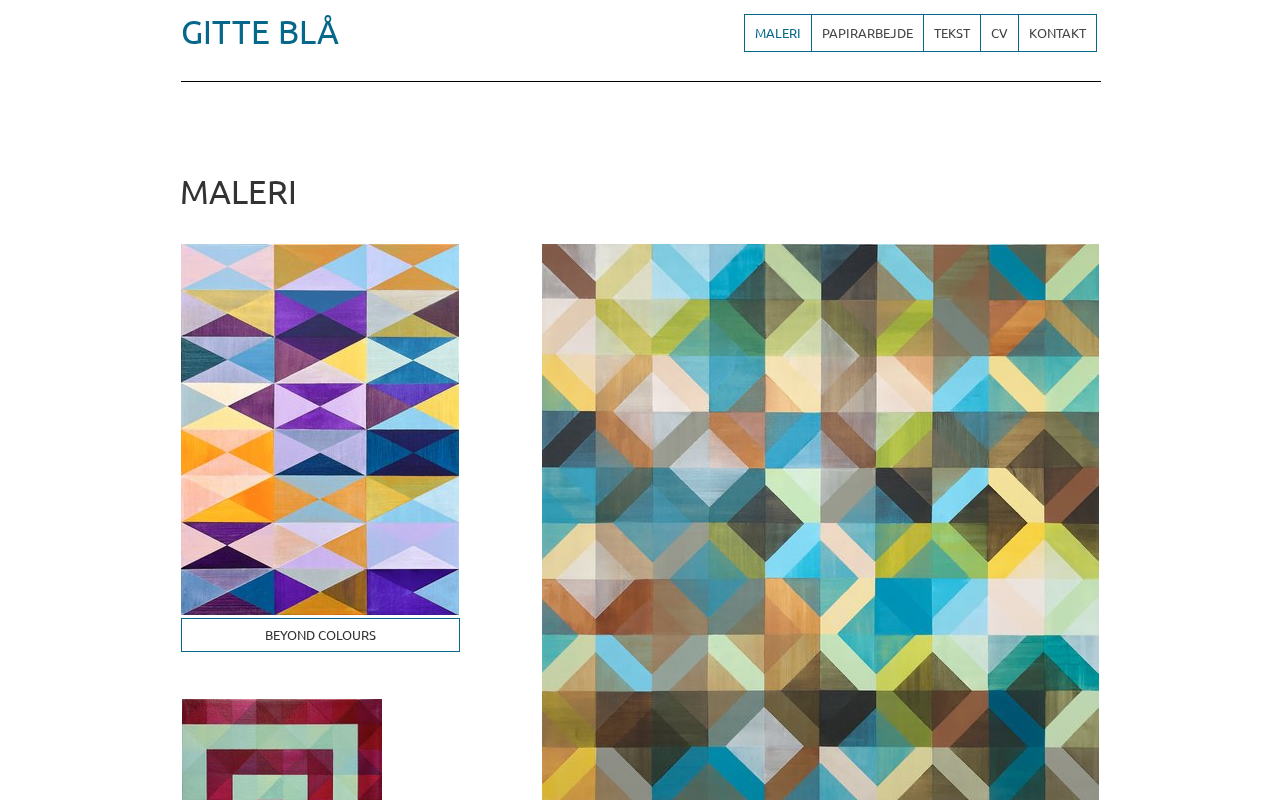View the Beyond Colours gallery image
This screenshot has width=1280, height=800.
tap(320, 429)
